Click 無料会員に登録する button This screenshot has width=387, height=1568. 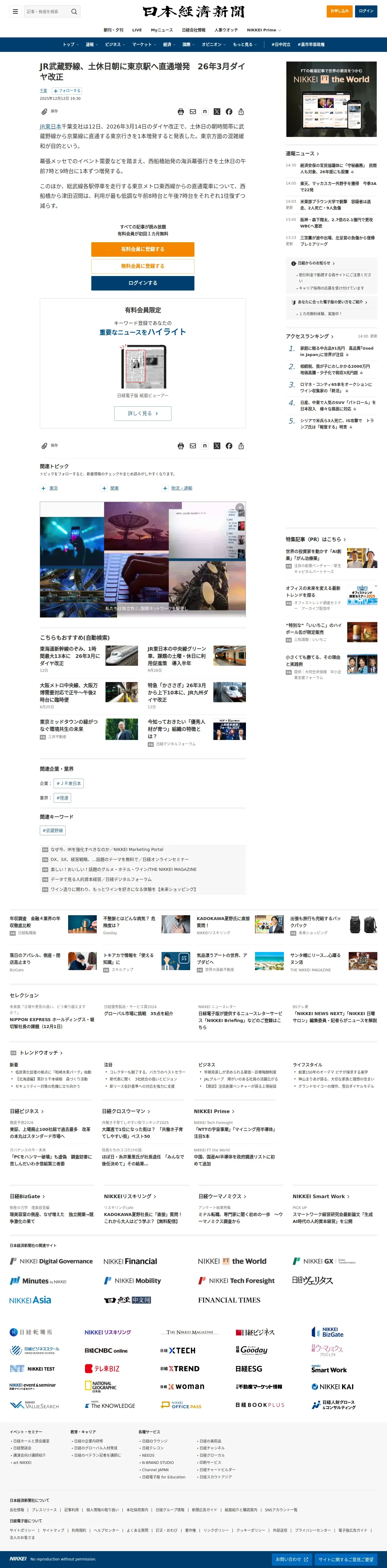143,266
